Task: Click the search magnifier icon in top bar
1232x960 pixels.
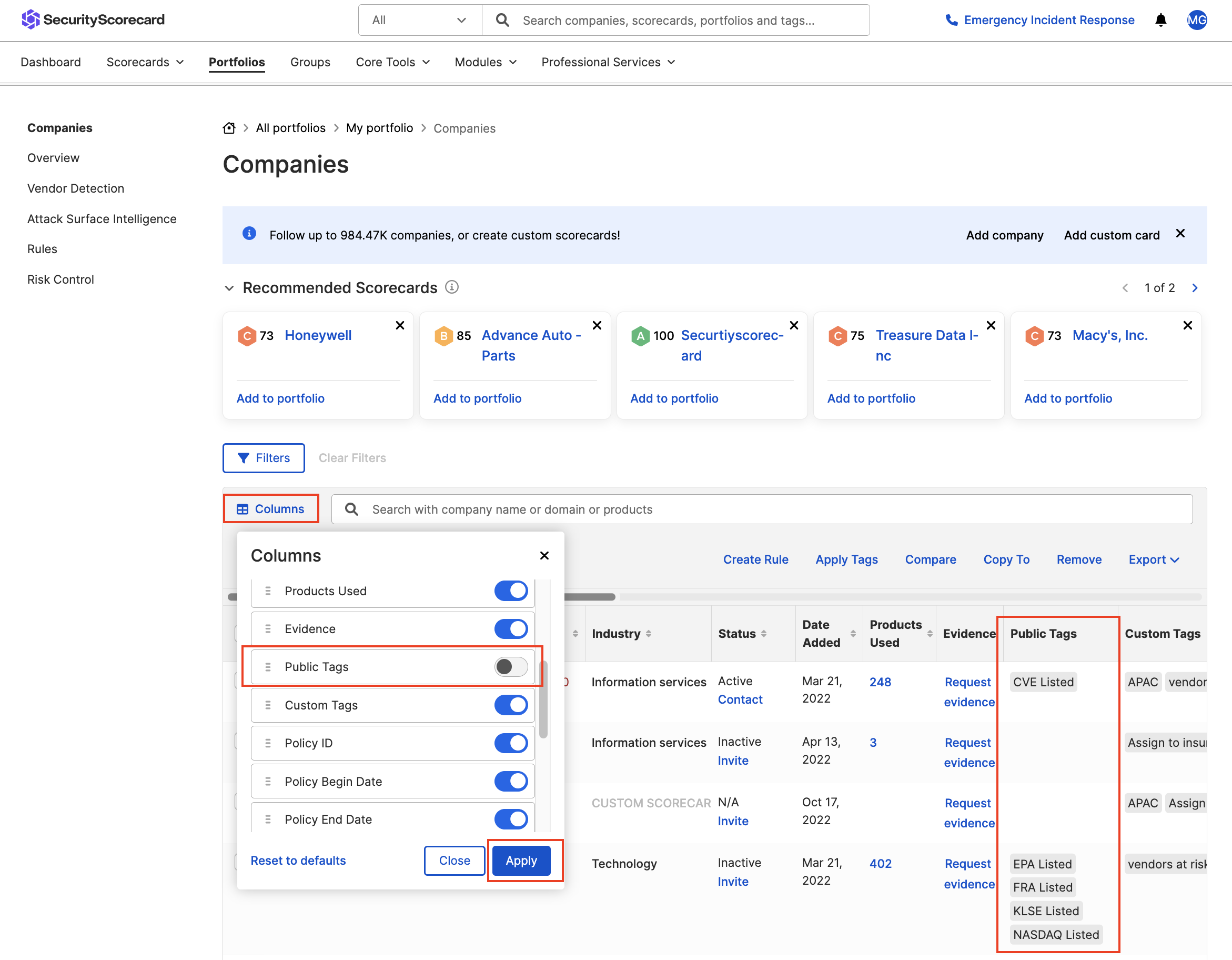Action: [x=502, y=21]
